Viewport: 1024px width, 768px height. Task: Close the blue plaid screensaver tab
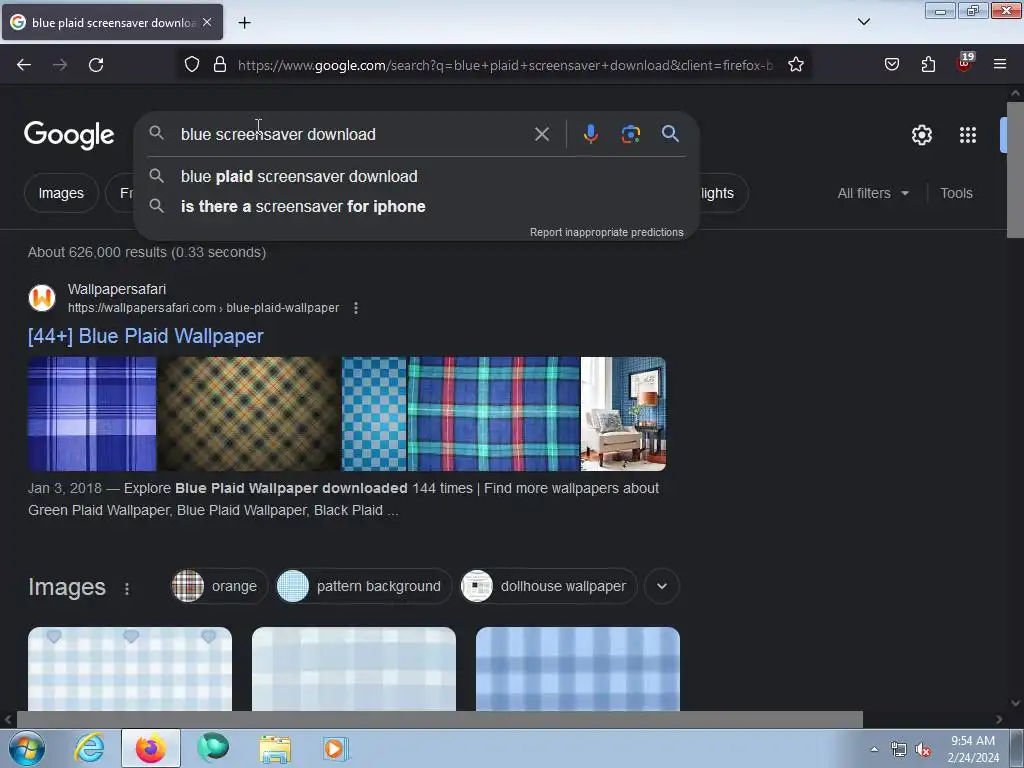pyautogui.click(x=207, y=22)
